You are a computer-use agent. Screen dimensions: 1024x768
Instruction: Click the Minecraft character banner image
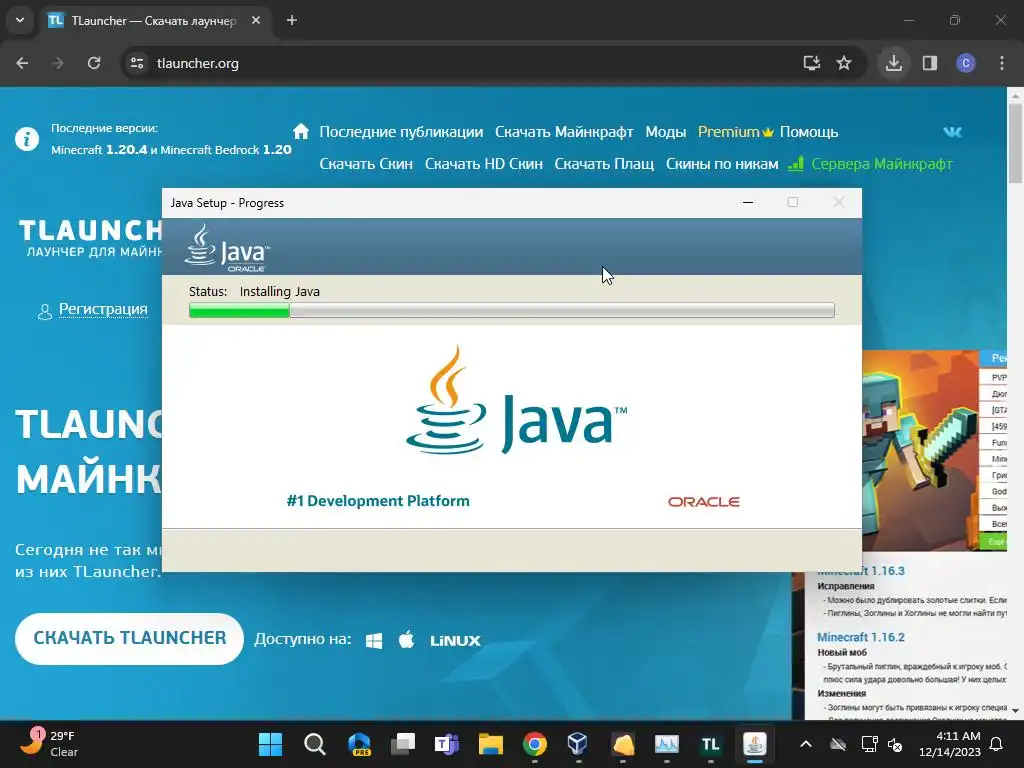pos(920,451)
